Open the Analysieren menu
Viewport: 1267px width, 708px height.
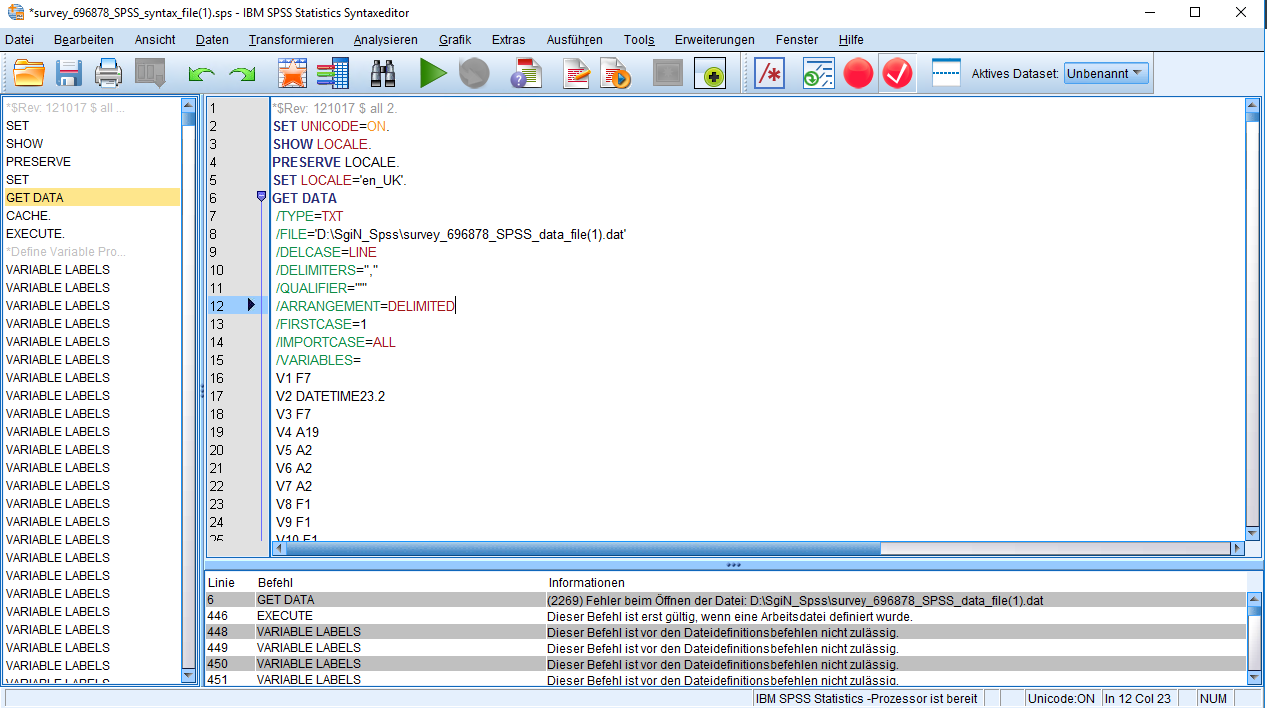(x=385, y=40)
